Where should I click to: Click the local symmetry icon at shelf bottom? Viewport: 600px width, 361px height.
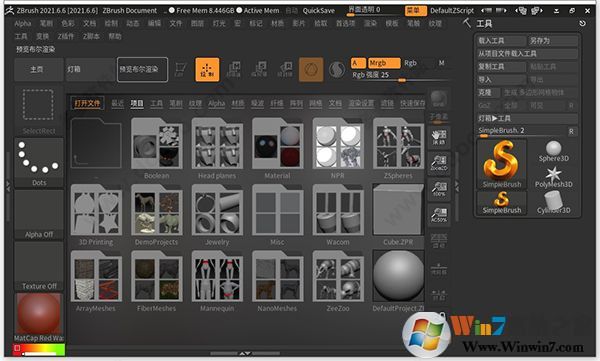(x=439, y=295)
